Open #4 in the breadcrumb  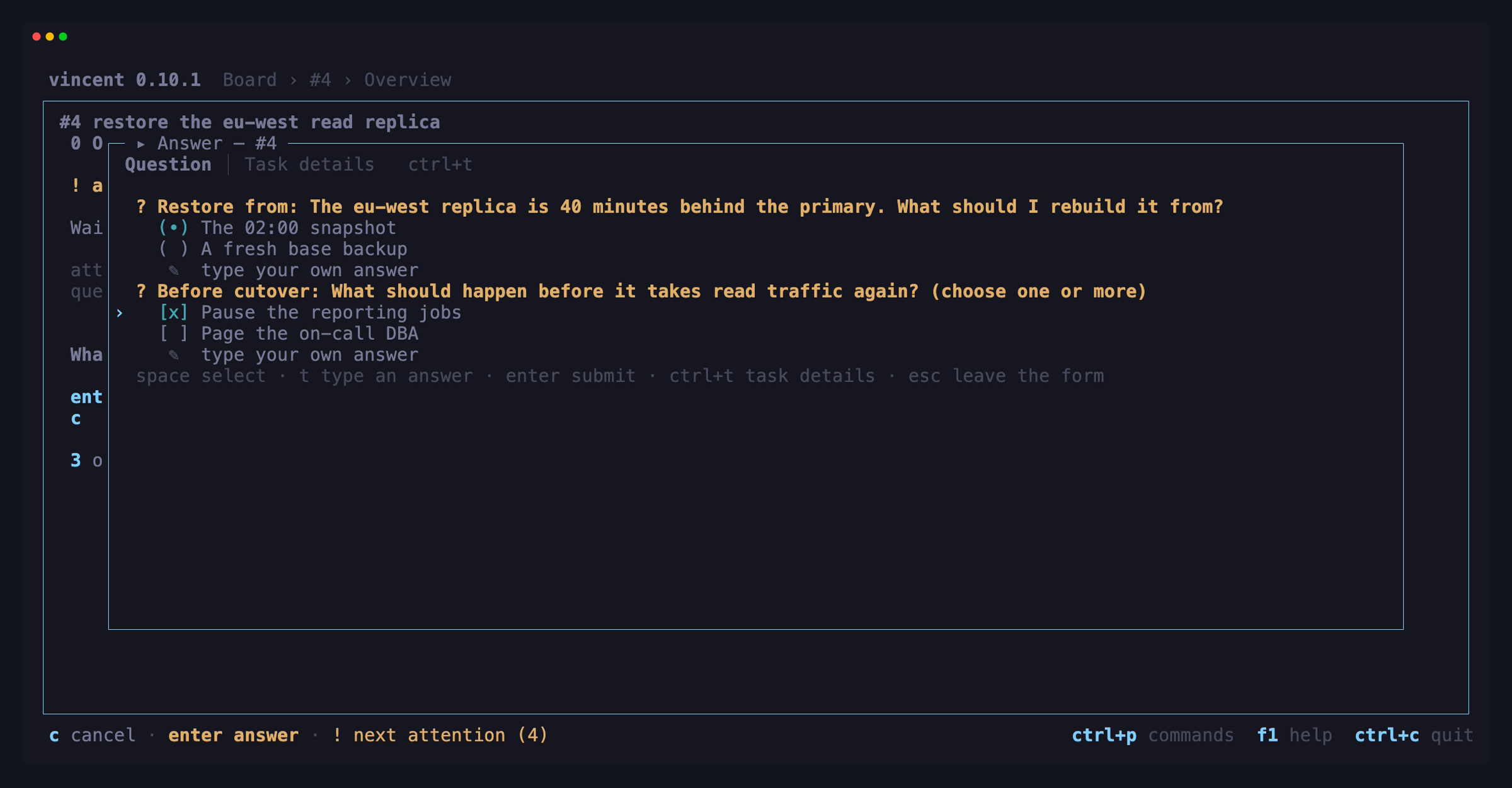320,80
